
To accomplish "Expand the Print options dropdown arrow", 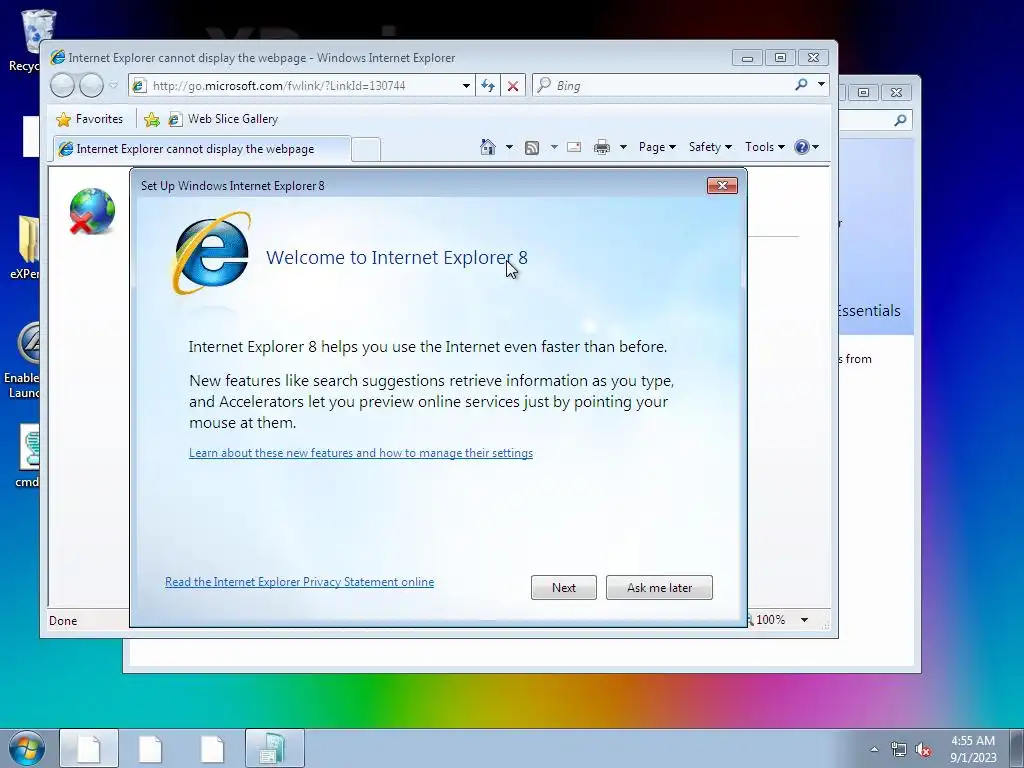I will [x=623, y=147].
